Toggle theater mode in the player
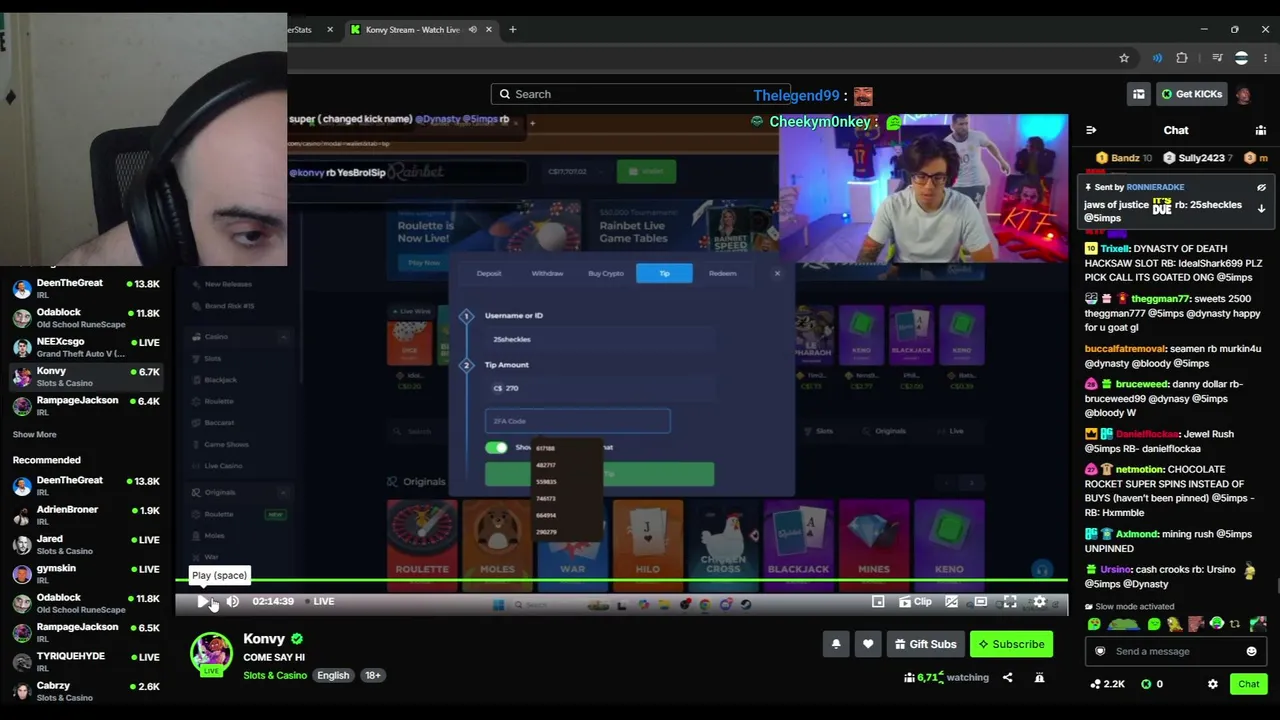 pos(981,601)
